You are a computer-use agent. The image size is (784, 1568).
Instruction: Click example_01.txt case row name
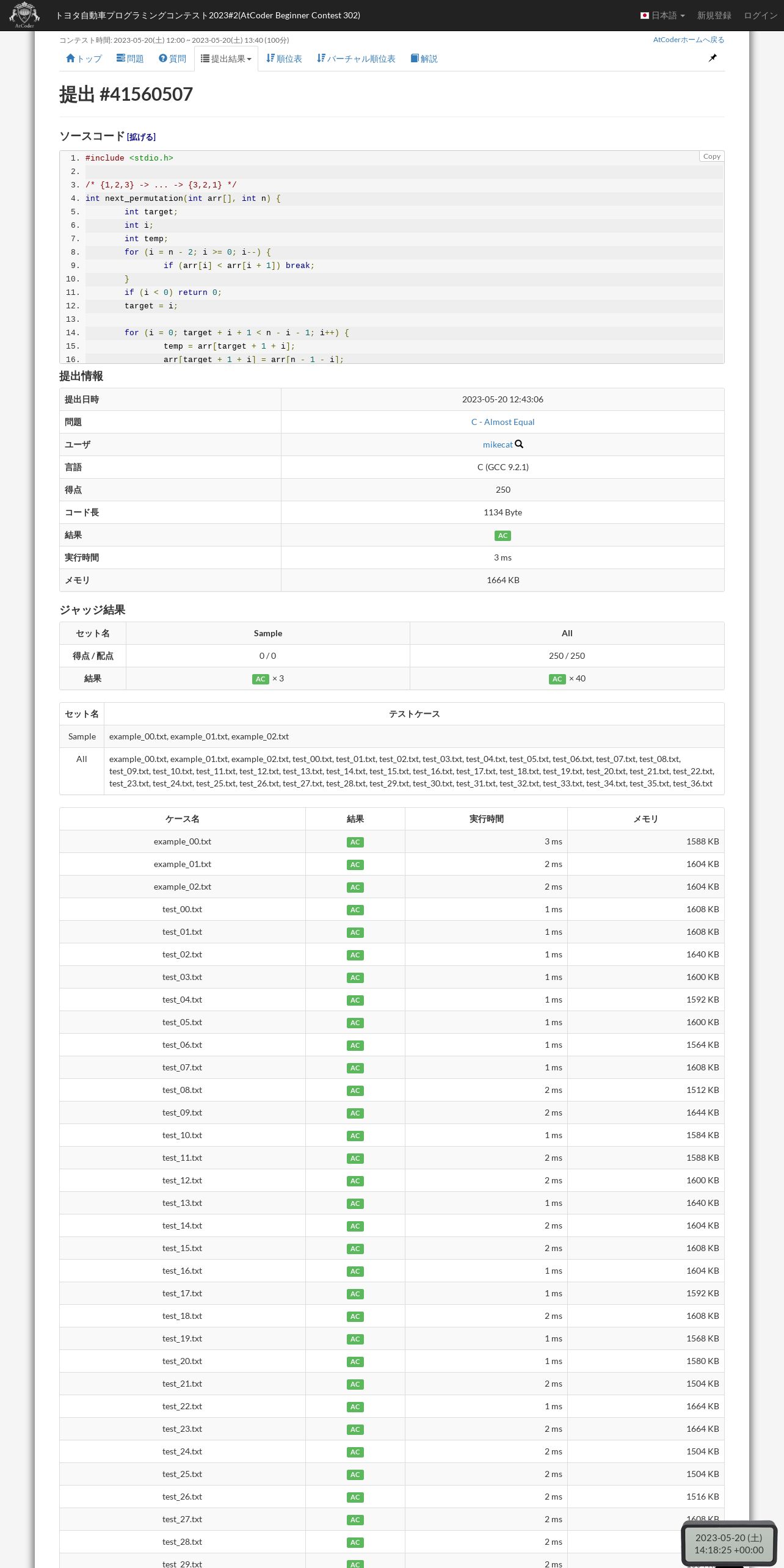pos(183,864)
